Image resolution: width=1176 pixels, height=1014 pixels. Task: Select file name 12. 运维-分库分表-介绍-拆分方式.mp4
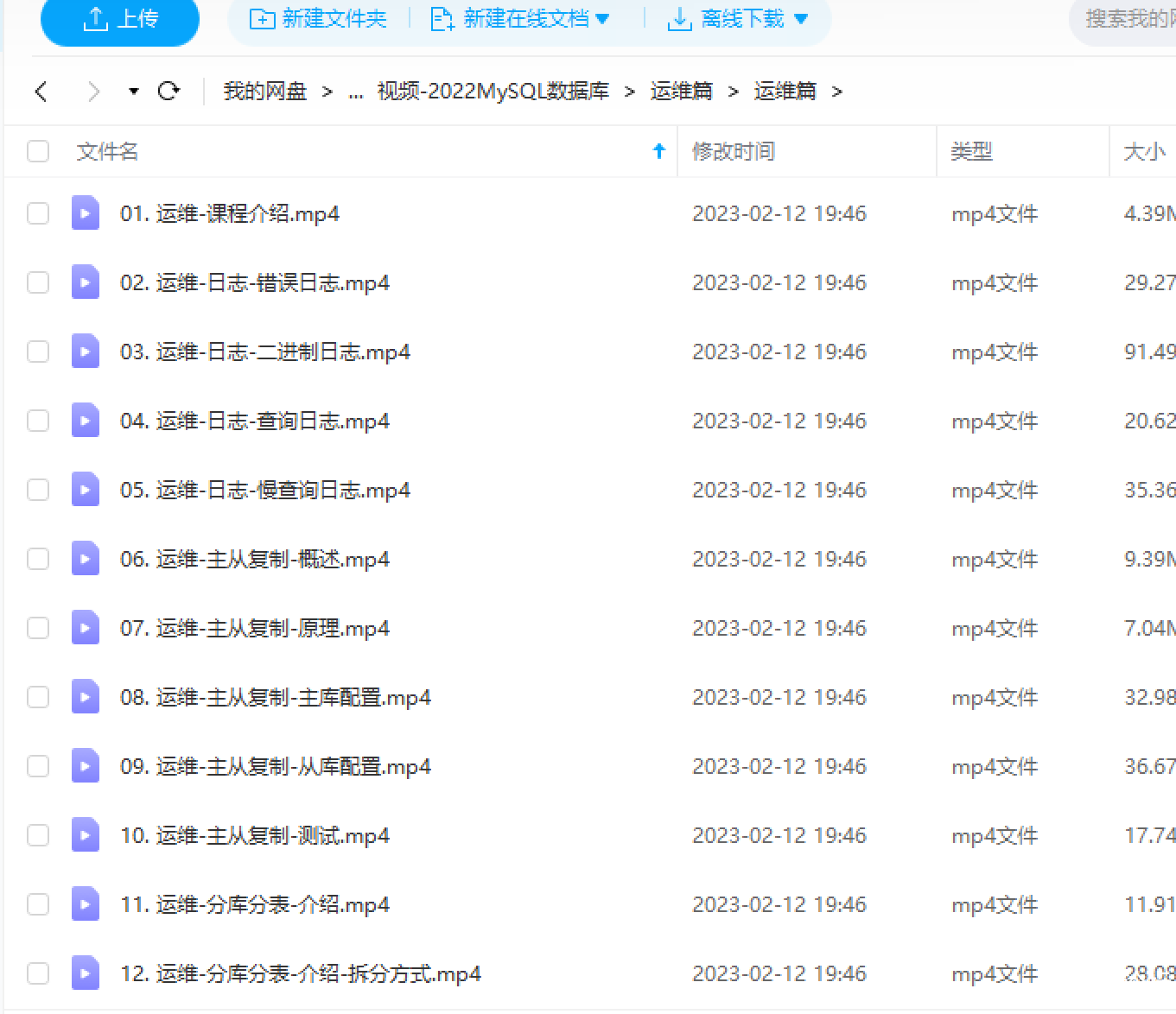pyautogui.click(x=301, y=973)
